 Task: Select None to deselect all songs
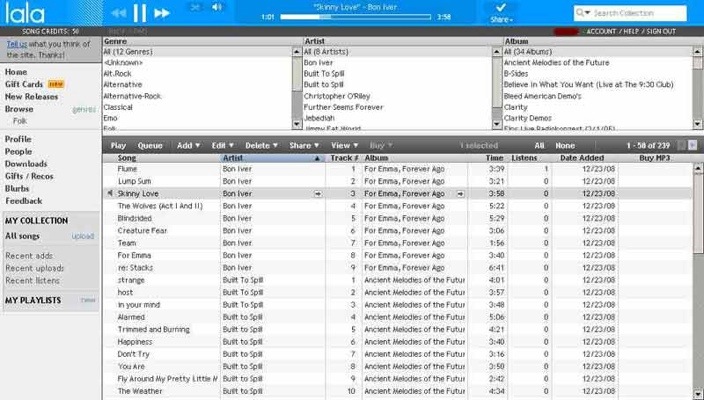(565, 145)
